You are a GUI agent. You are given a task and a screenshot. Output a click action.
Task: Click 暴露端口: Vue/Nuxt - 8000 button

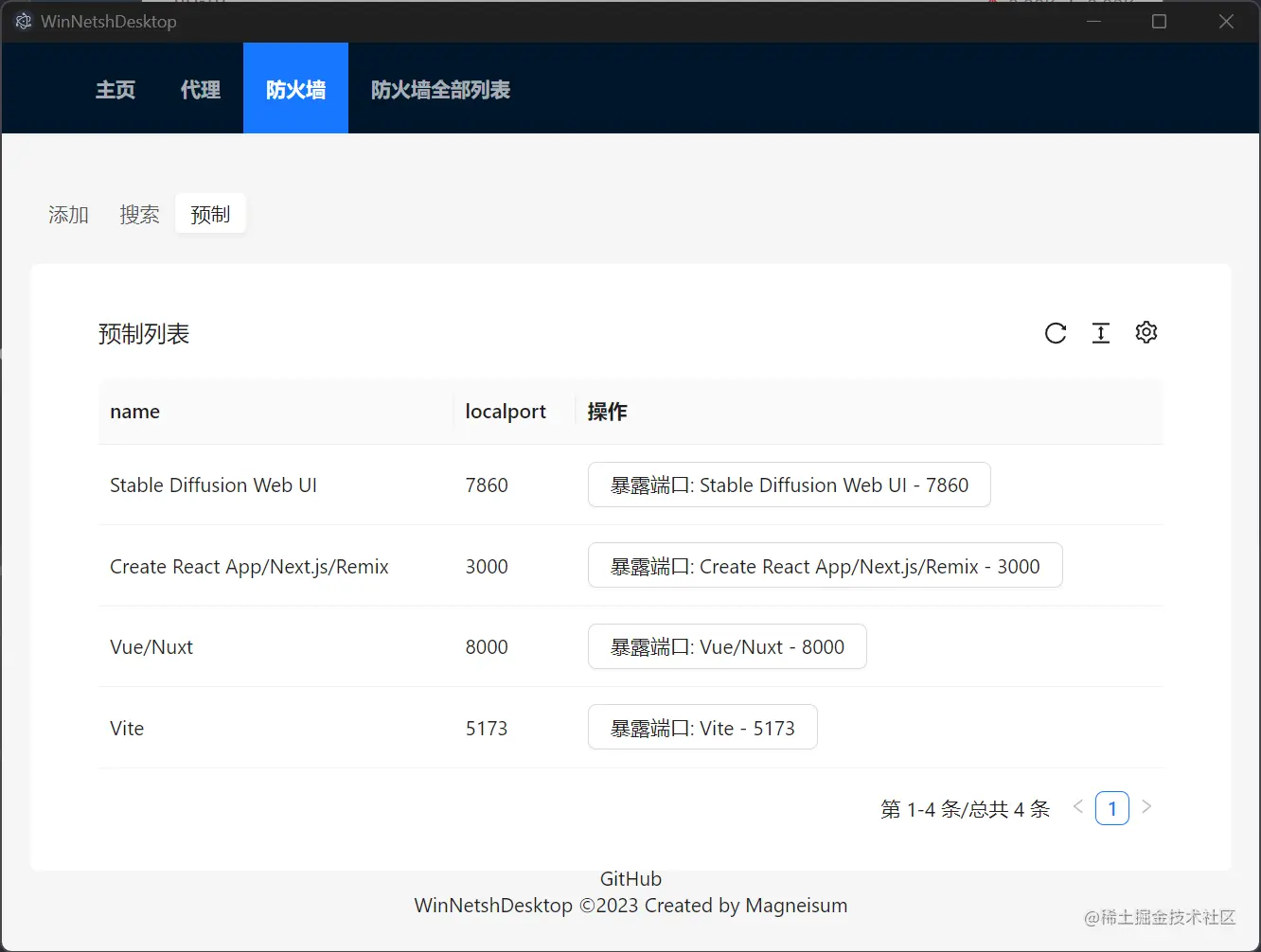[x=727, y=646]
